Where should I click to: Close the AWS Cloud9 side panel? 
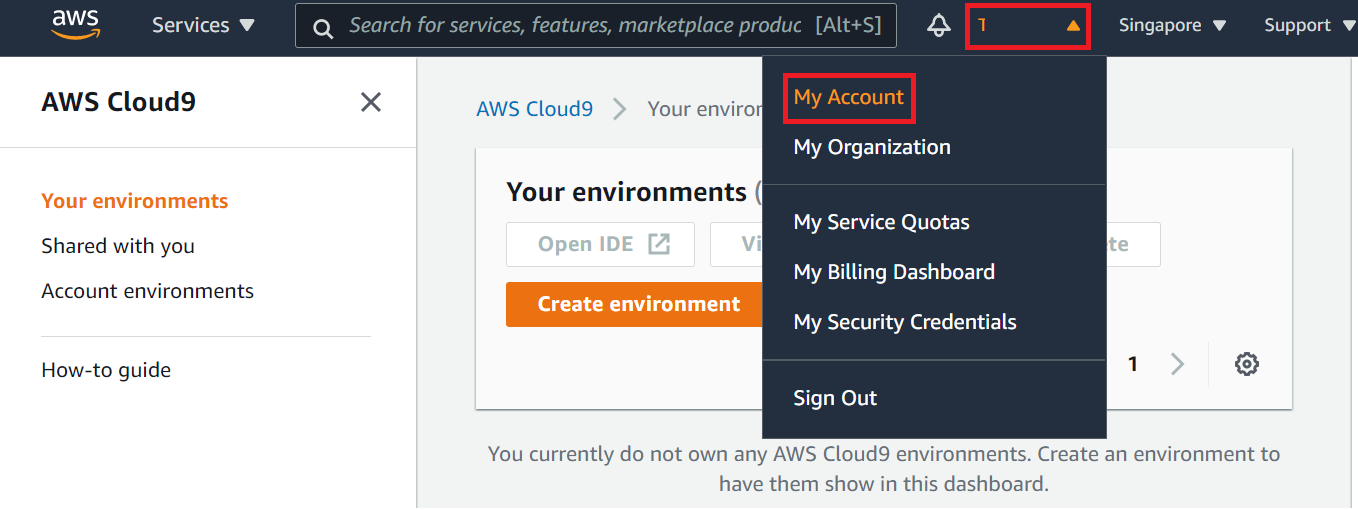pyautogui.click(x=371, y=102)
